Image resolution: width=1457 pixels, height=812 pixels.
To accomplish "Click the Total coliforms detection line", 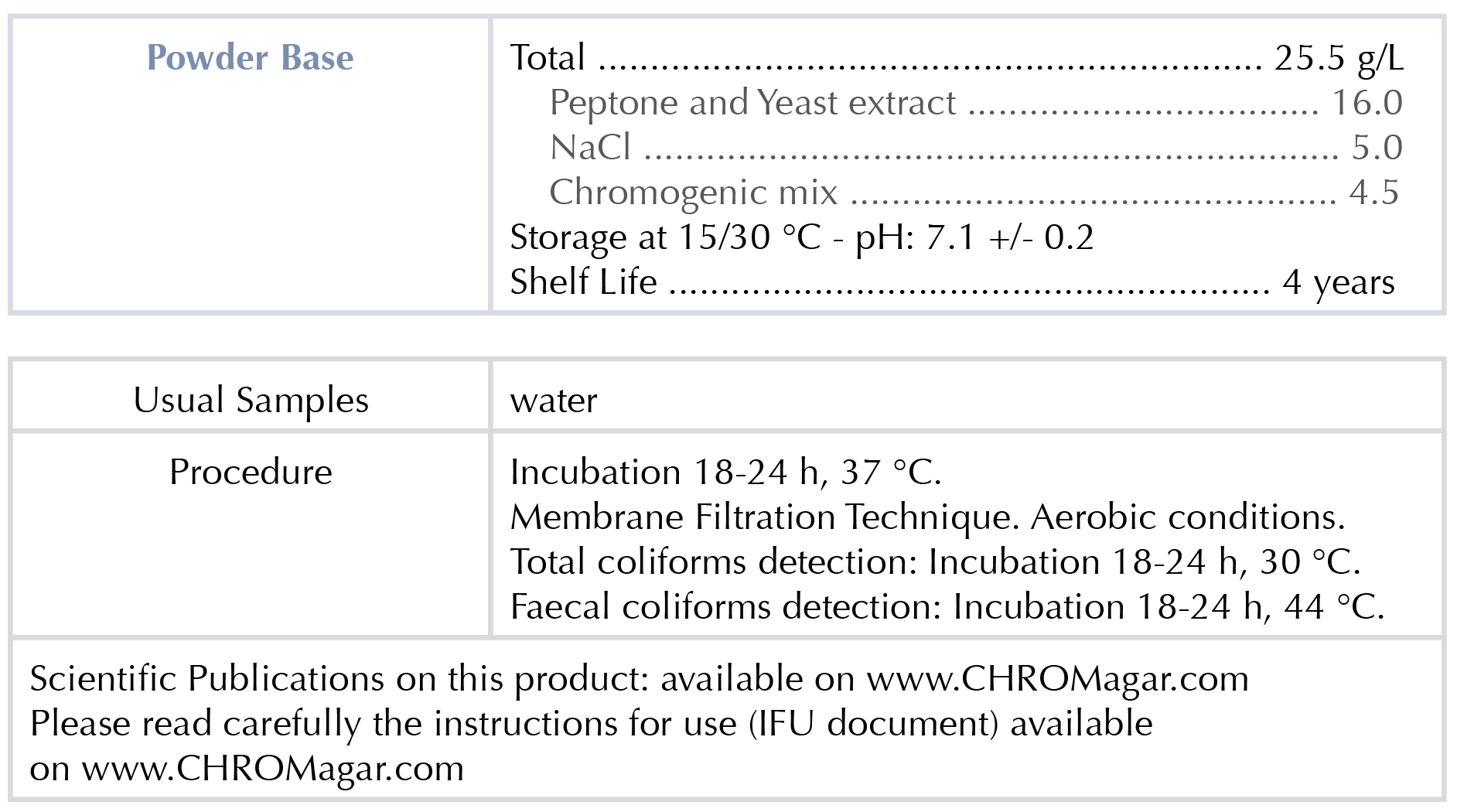I will [x=935, y=562].
